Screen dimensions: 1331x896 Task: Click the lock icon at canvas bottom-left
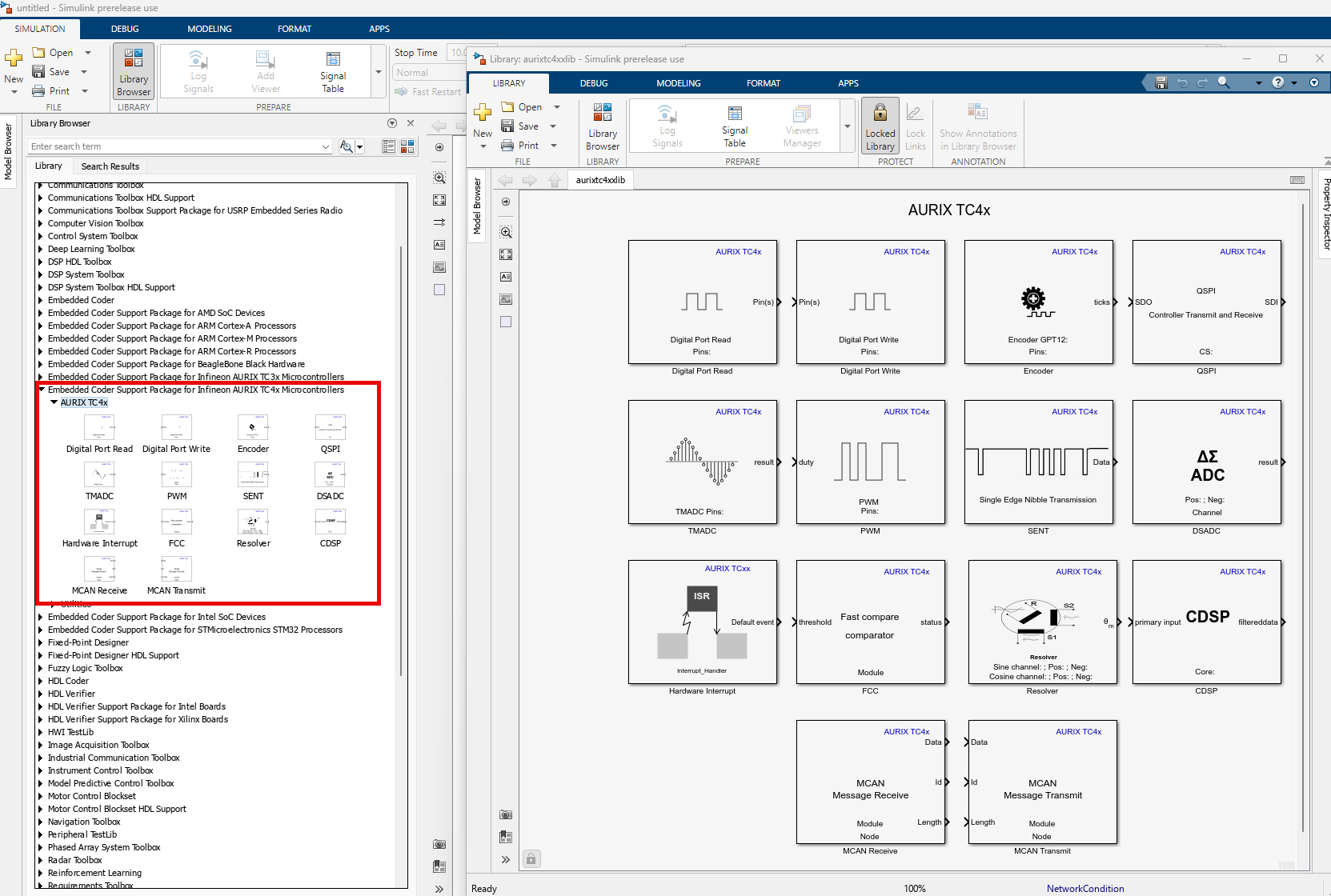tap(531, 859)
